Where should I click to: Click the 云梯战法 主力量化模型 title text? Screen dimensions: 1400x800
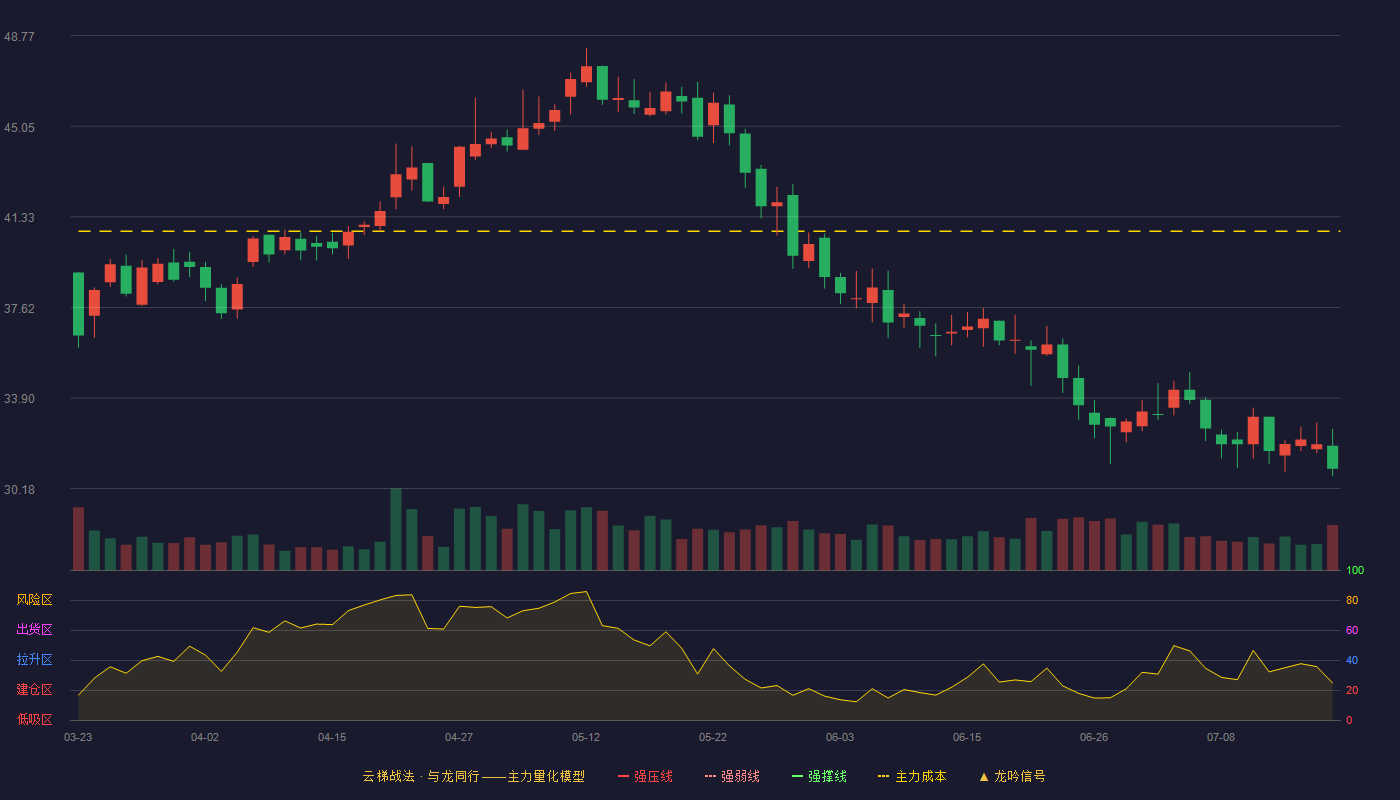click(x=474, y=776)
